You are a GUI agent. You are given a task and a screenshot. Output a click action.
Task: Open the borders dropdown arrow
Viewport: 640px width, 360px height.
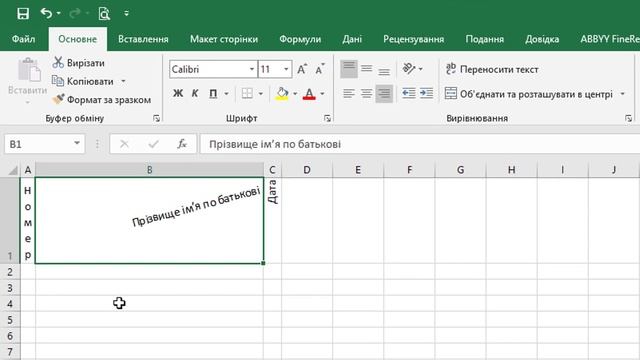click(261, 93)
